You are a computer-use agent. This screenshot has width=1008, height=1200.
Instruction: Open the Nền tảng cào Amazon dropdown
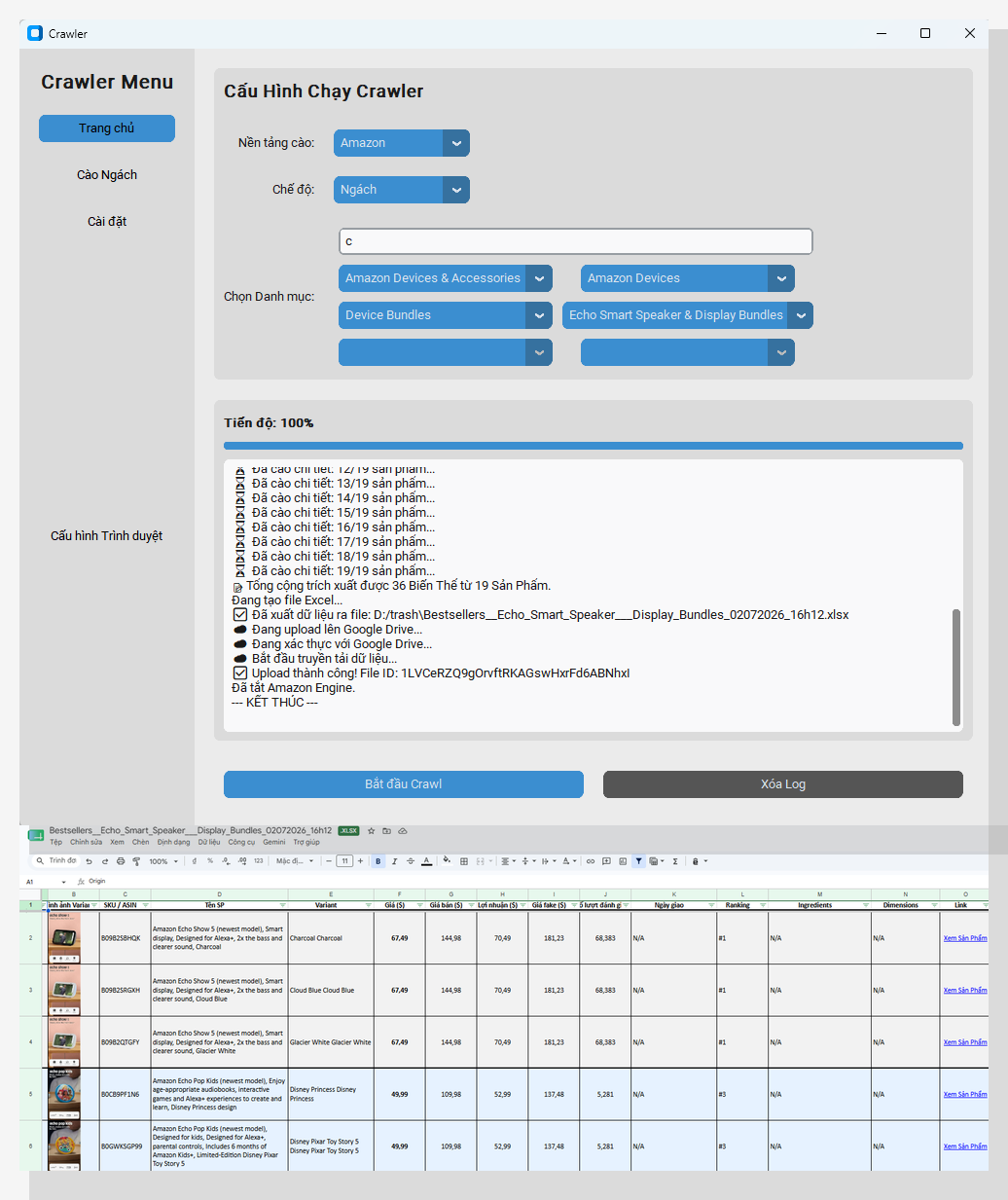pos(402,143)
